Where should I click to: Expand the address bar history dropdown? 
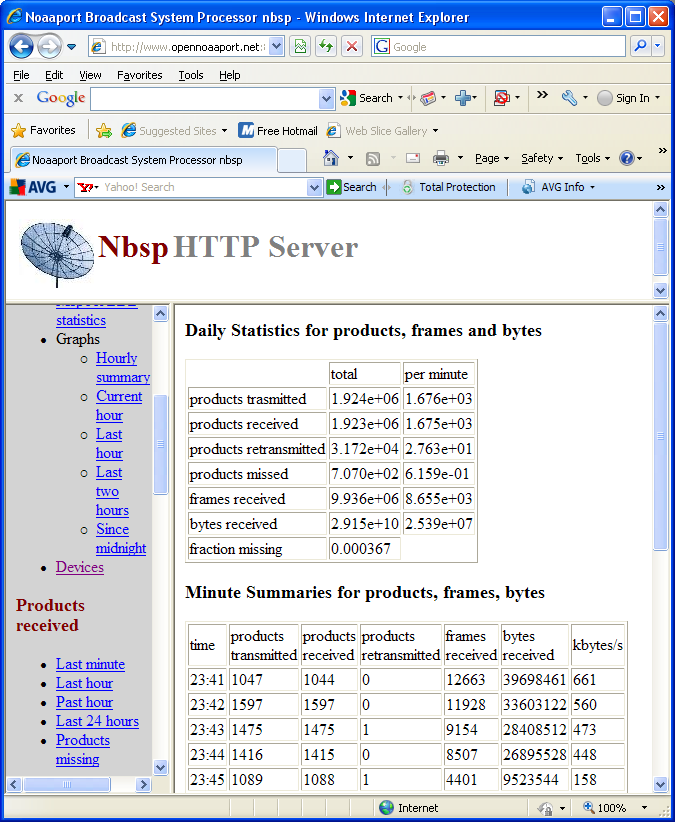tap(277, 47)
